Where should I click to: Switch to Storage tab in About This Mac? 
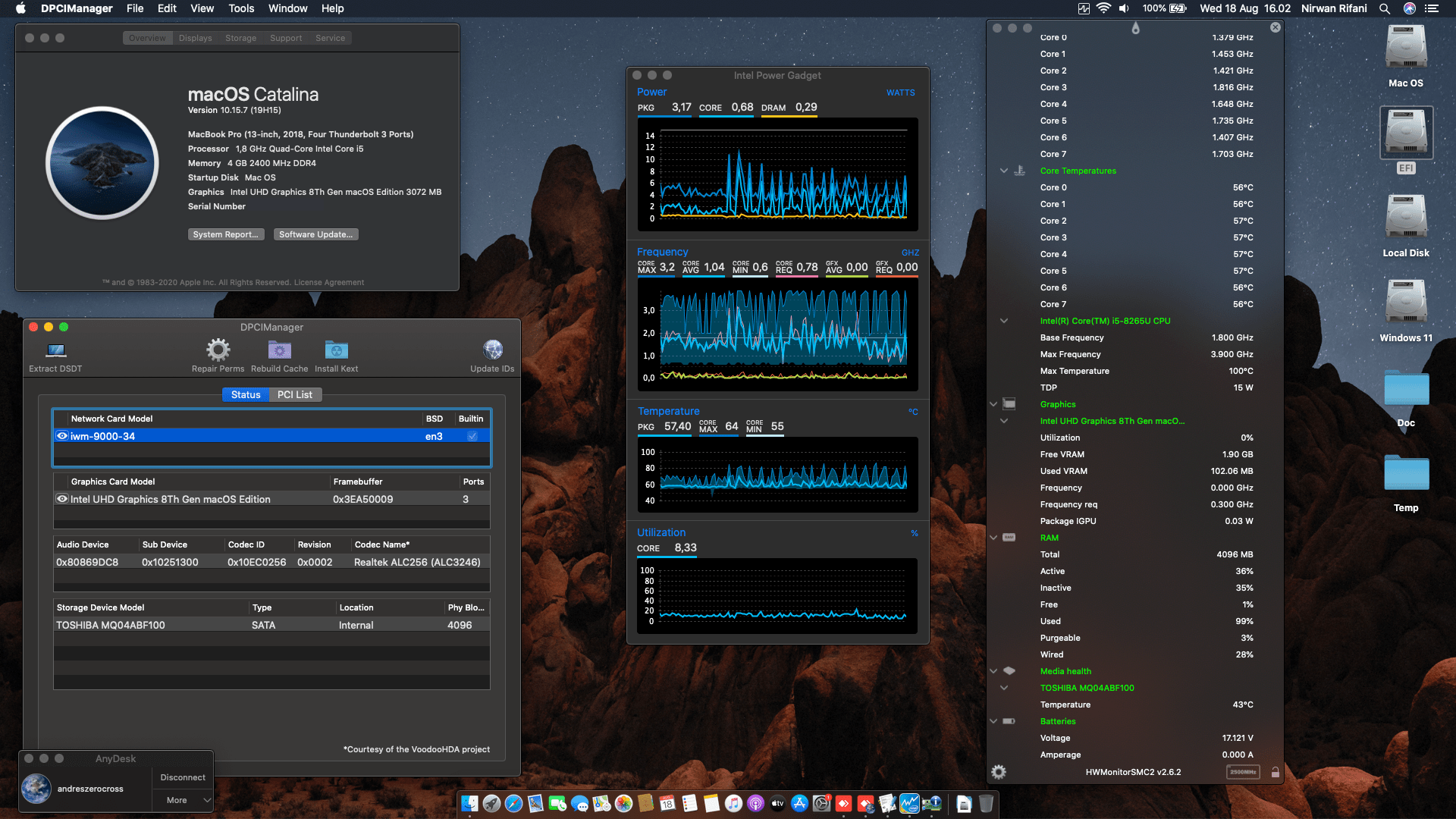click(x=240, y=38)
